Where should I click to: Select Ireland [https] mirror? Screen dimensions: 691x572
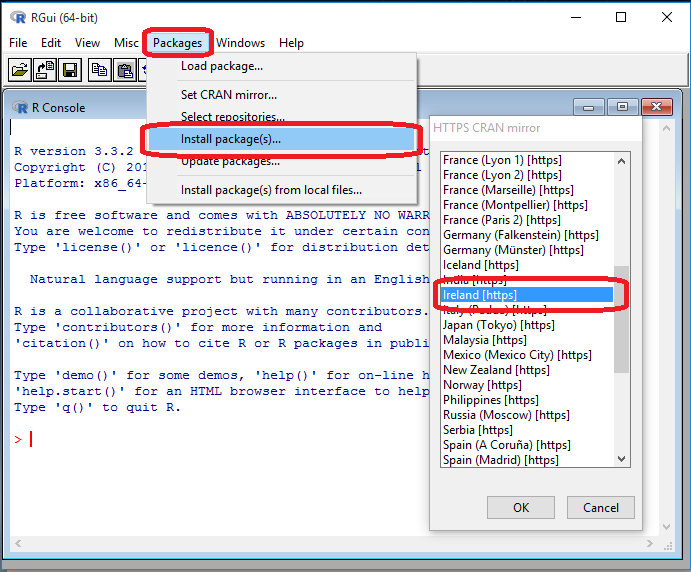coord(527,295)
